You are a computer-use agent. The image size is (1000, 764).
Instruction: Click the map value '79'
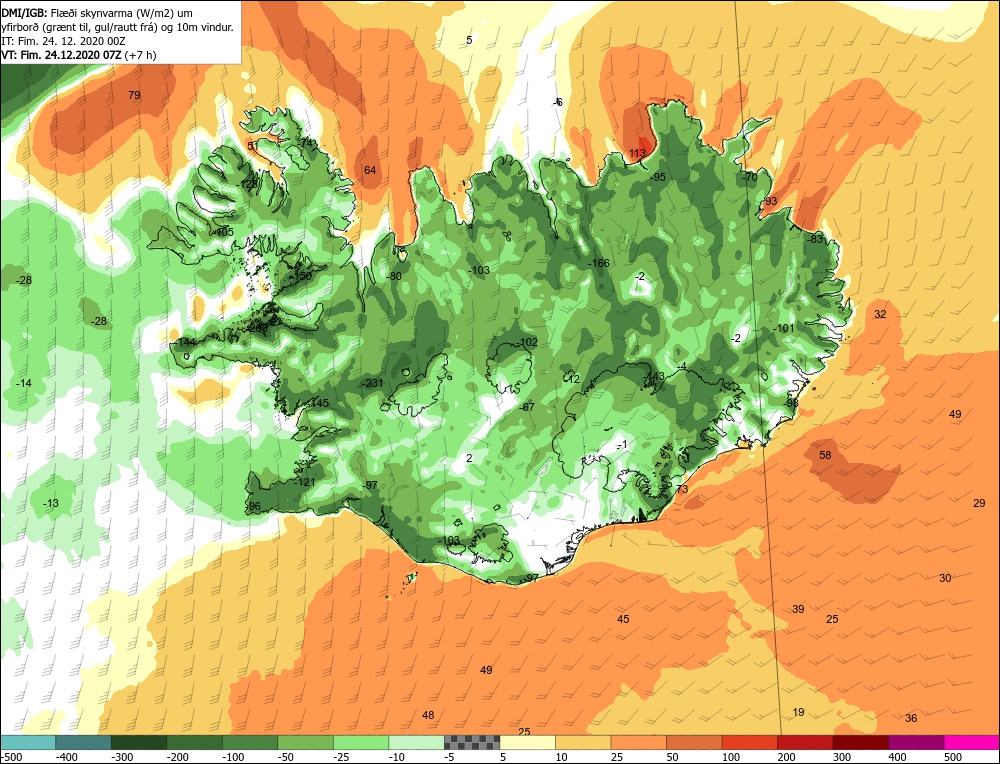(x=134, y=95)
